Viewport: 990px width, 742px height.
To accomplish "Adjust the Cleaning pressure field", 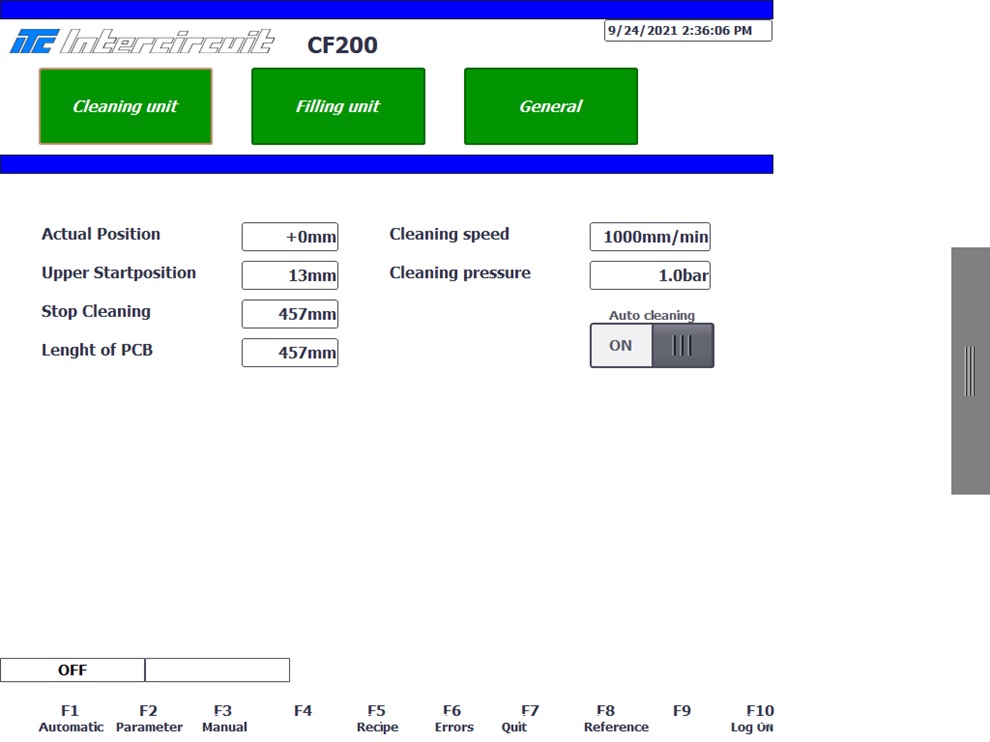I will (650, 275).
